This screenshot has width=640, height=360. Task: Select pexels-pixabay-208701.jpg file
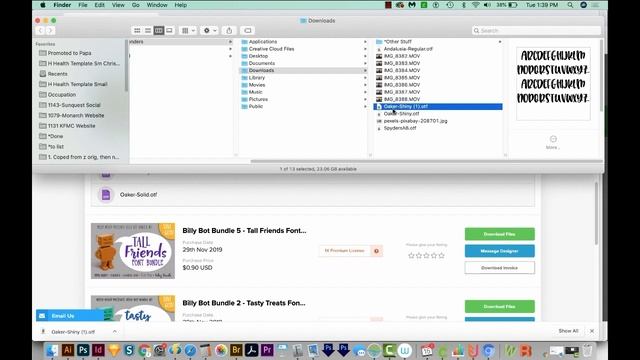tap(415, 121)
